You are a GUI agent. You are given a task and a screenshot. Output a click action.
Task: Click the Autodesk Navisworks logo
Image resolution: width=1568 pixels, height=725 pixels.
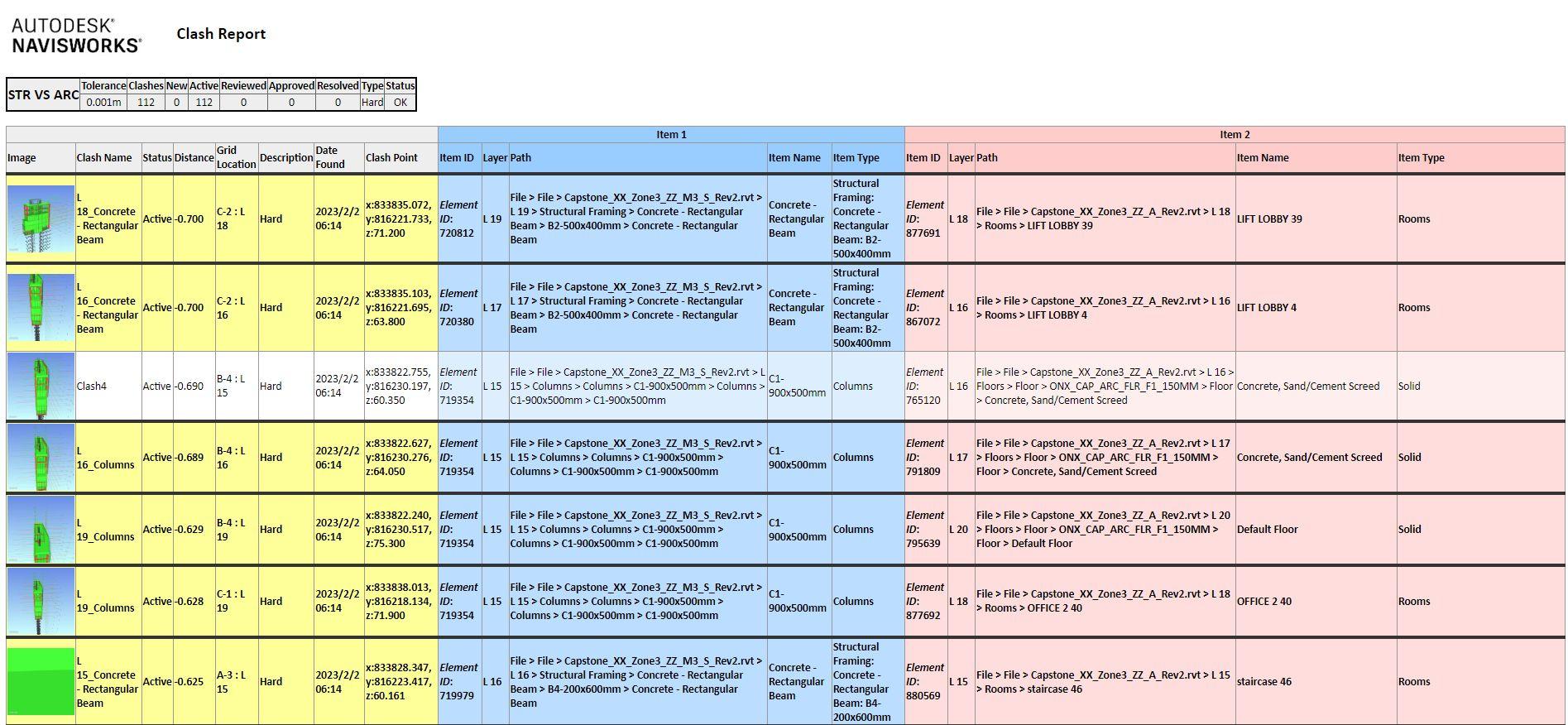tap(76, 36)
